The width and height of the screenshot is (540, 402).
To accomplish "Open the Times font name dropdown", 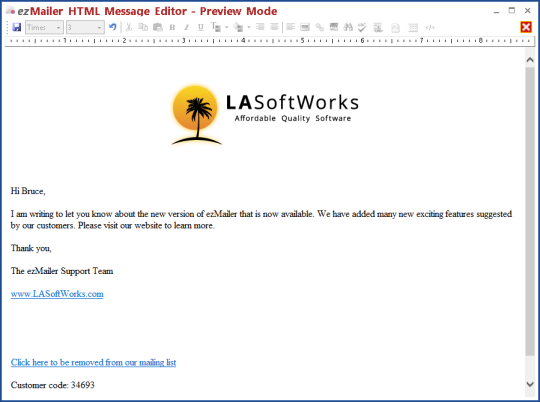I will 44,27.
